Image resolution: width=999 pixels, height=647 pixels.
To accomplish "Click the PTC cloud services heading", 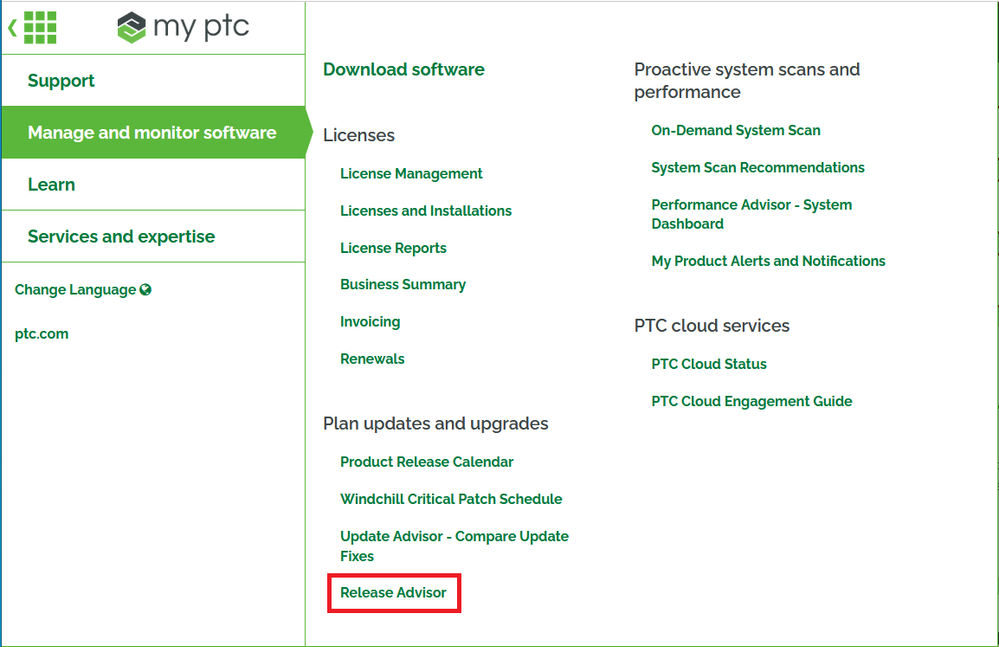I will pyautogui.click(x=712, y=325).
